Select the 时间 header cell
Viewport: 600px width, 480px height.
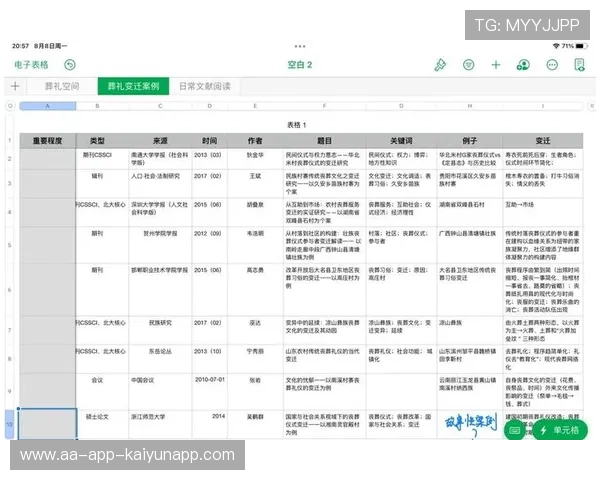pos(209,141)
